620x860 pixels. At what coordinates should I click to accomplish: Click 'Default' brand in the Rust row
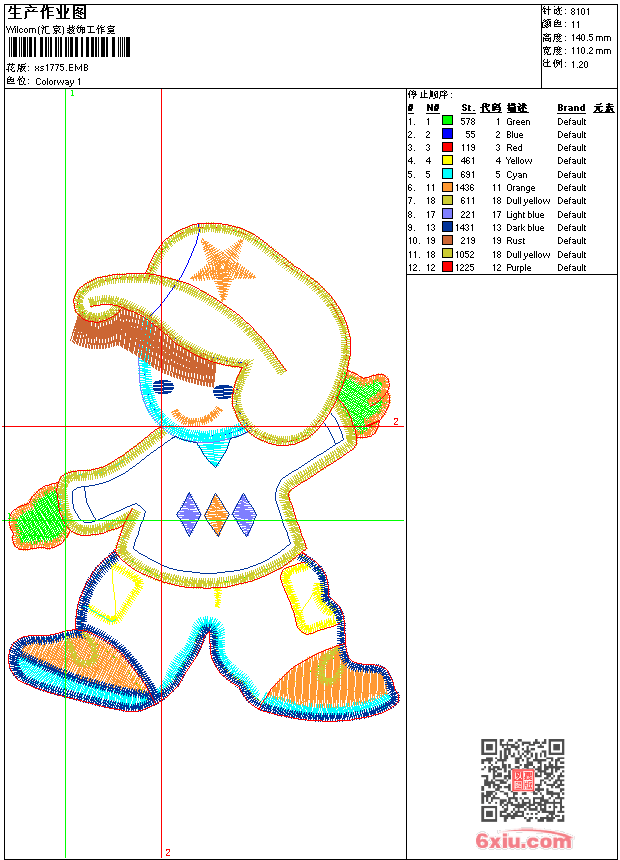pyautogui.click(x=572, y=241)
